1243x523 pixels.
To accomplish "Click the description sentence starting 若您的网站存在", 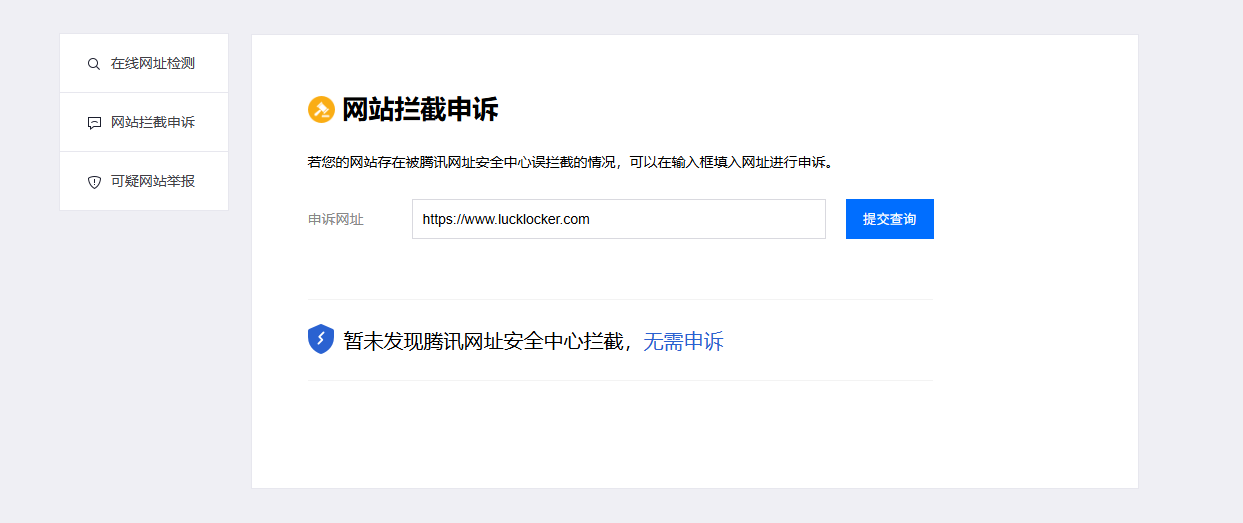I will (x=570, y=162).
